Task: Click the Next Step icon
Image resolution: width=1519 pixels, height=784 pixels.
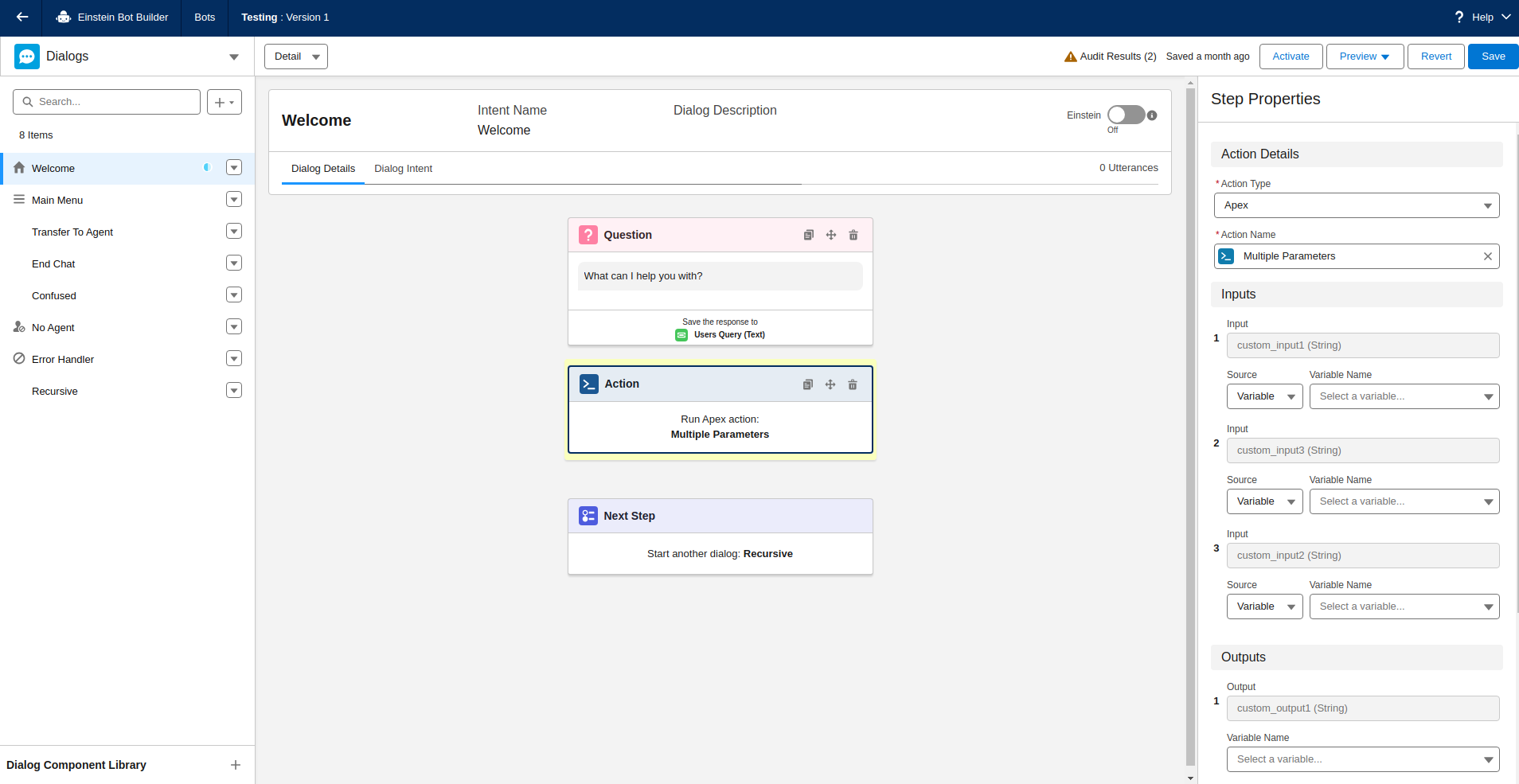Action: coord(588,516)
